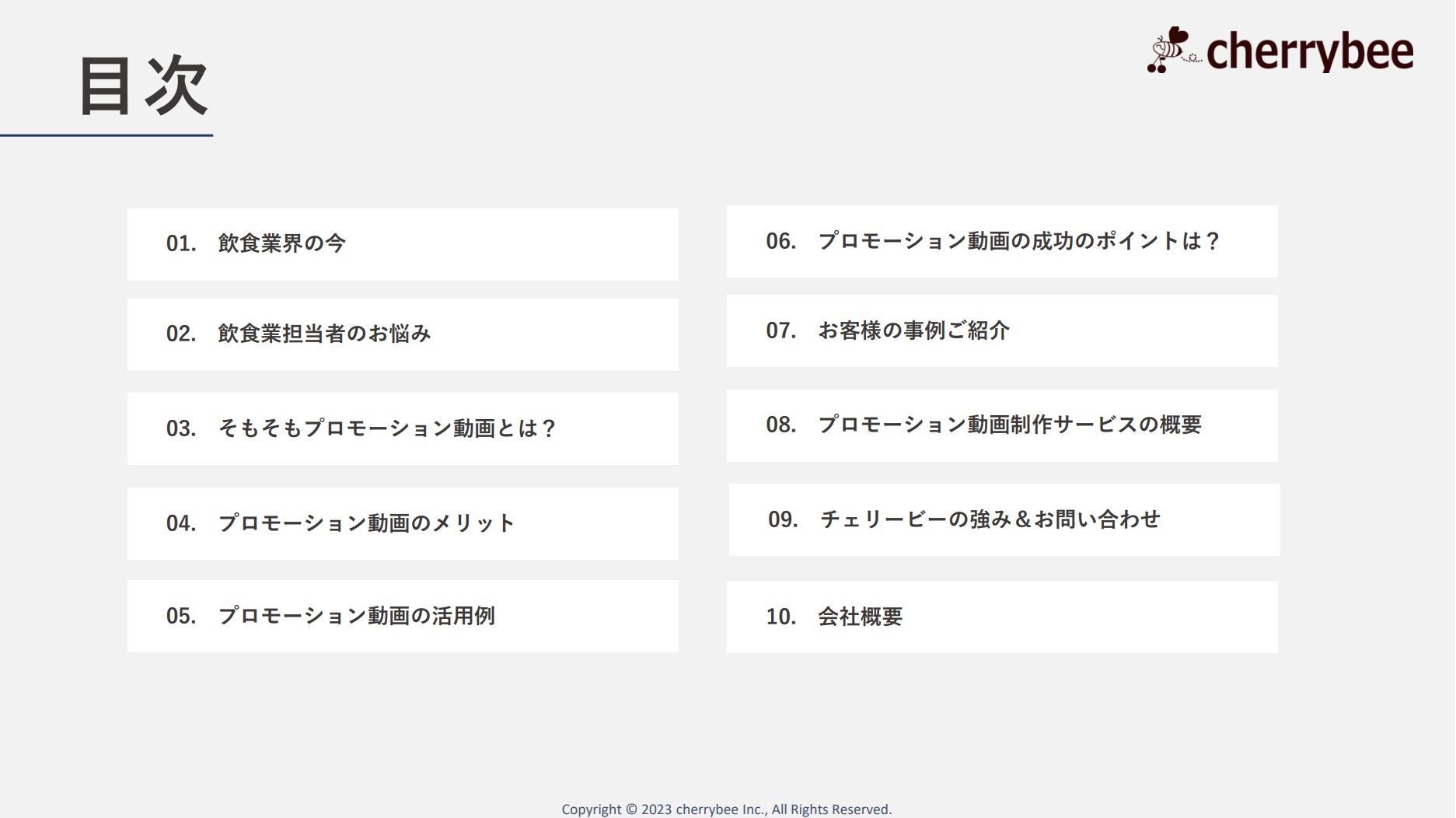Open プロモーション動画制作サービスの概要 entry text
Screen dimensions: 1456x818
[1009, 425]
